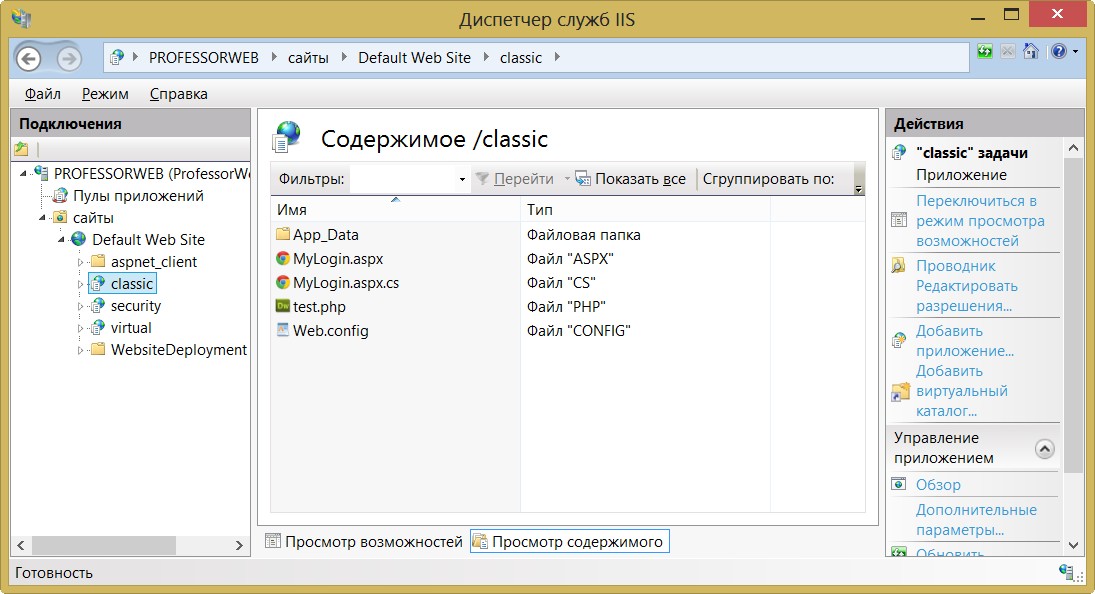Click the status bar network icon
The height and width of the screenshot is (594, 1095).
(x=1066, y=572)
